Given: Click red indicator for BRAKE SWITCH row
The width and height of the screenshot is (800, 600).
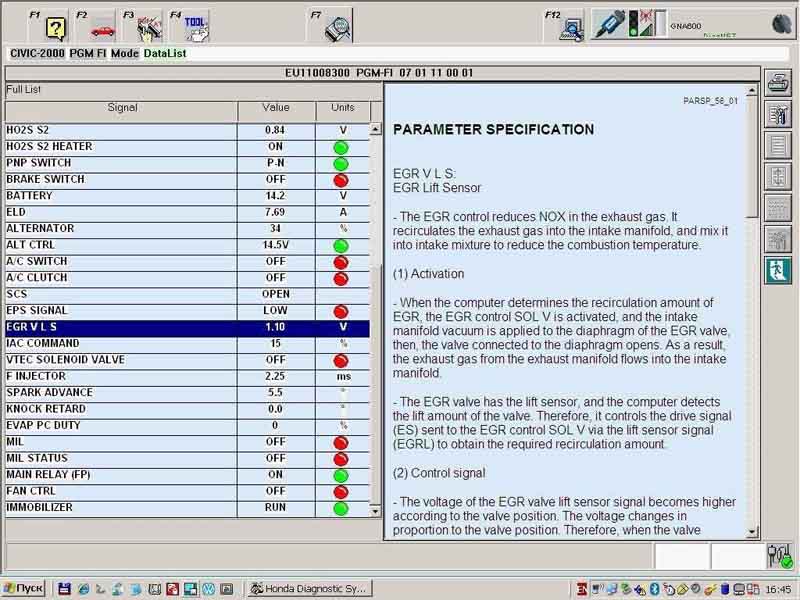Looking at the screenshot, I should [341, 180].
